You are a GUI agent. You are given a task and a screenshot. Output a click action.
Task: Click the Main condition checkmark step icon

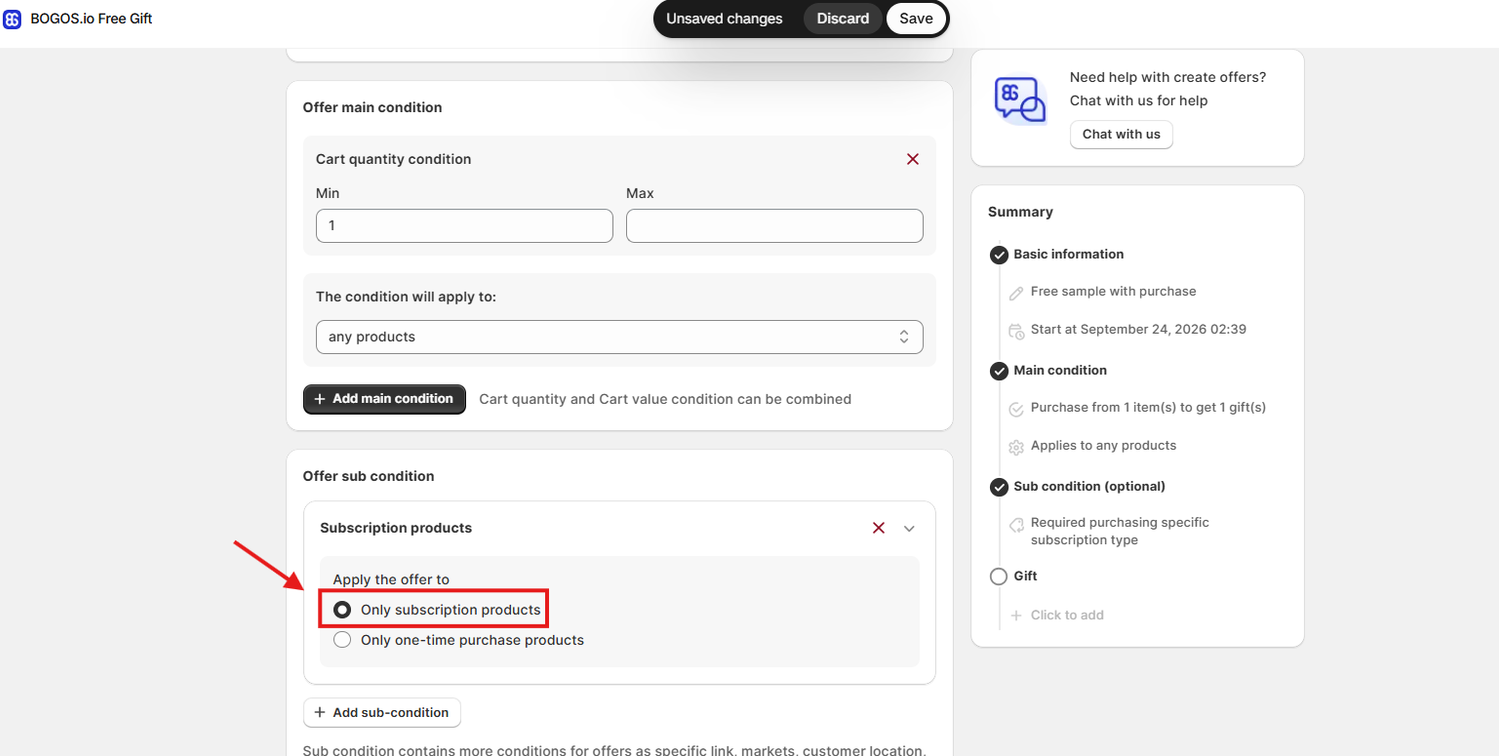(998, 371)
